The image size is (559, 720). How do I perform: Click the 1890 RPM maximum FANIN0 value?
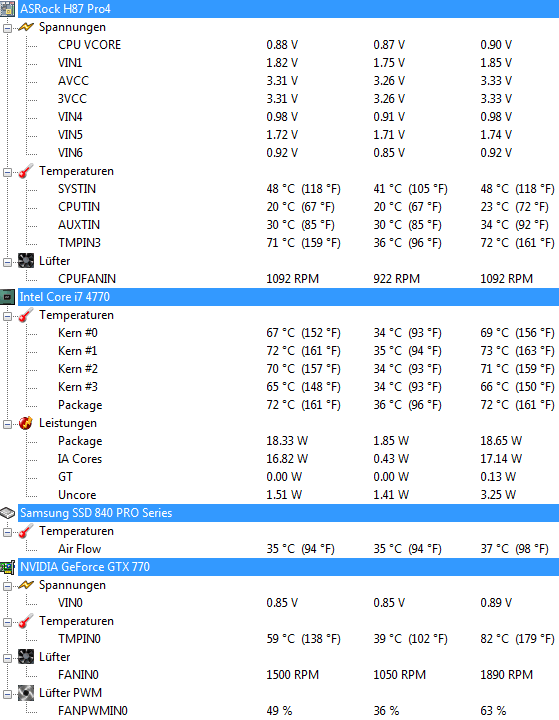pos(506,675)
